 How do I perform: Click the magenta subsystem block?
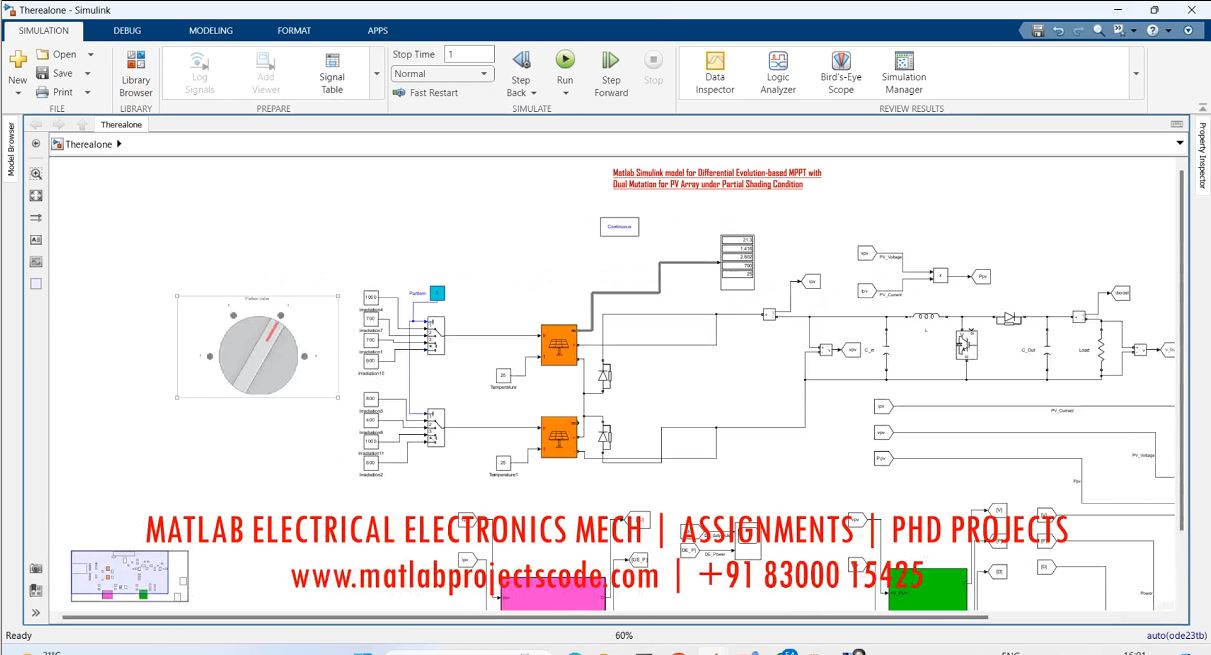tap(552, 595)
